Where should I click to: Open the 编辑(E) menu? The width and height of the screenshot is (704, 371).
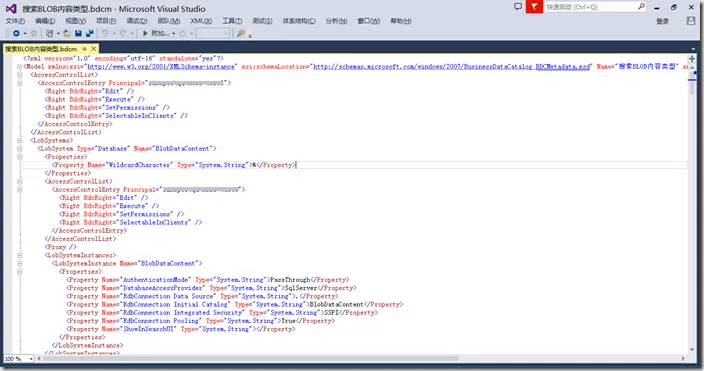tap(45, 21)
